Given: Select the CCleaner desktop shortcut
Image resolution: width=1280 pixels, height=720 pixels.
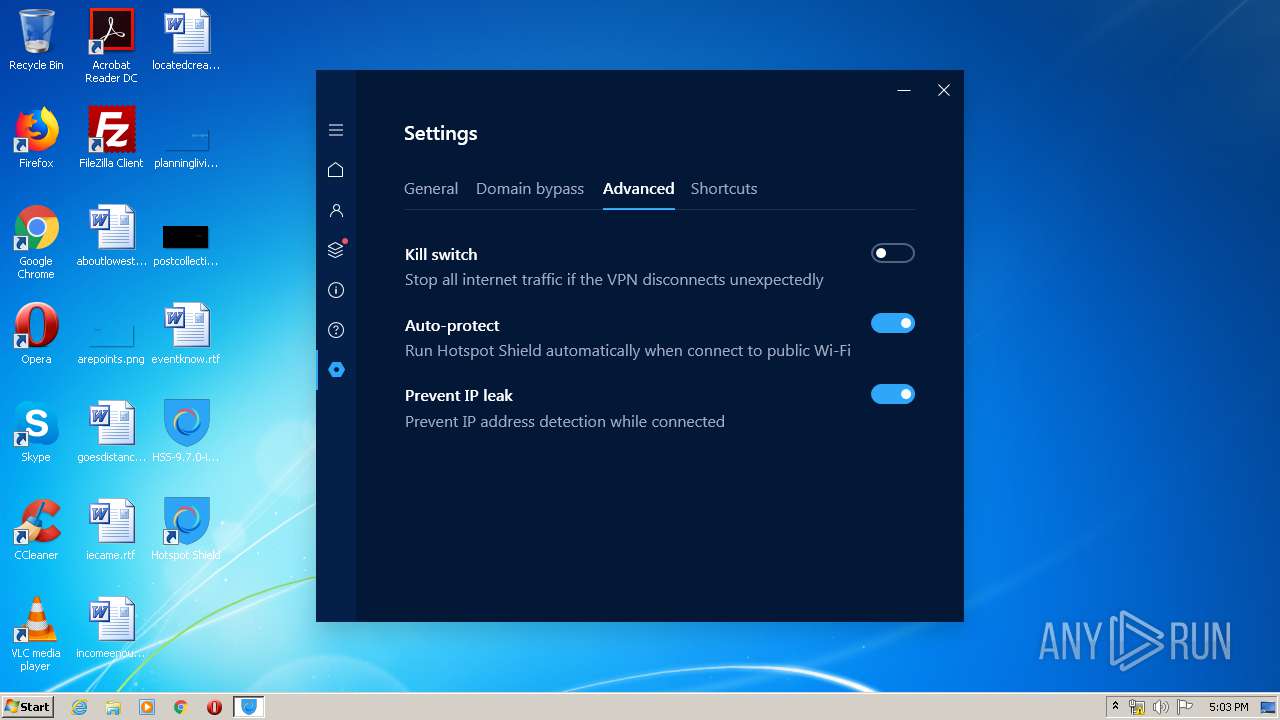Looking at the screenshot, I should click(36, 530).
